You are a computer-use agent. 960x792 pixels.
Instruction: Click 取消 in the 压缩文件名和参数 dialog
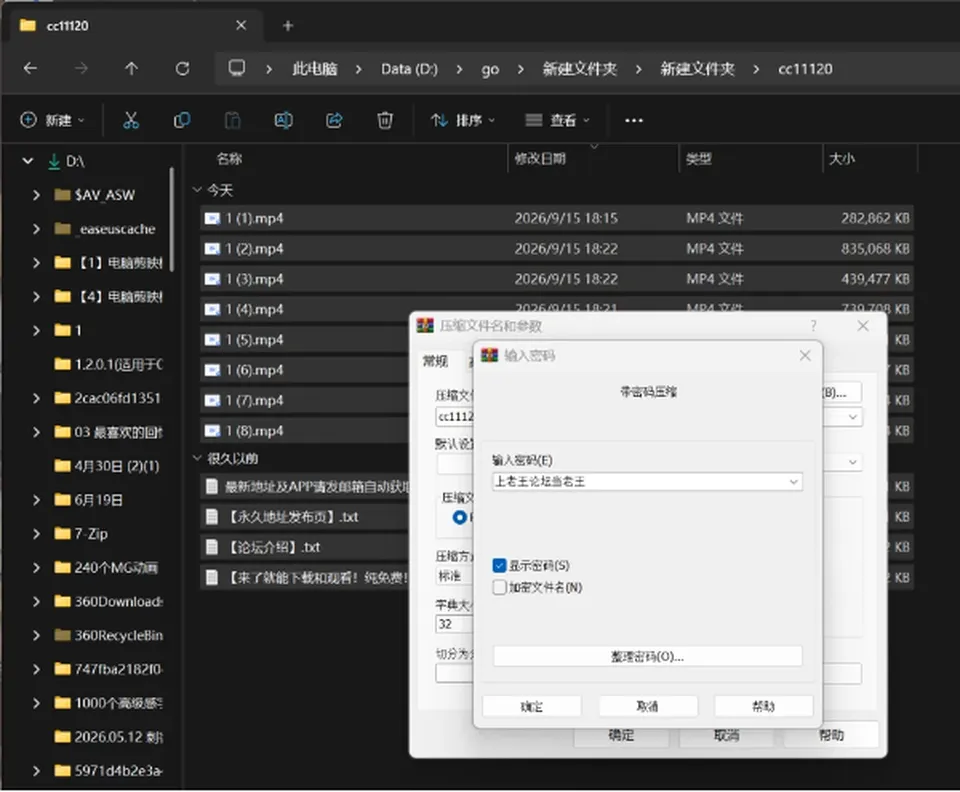coord(726,735)
